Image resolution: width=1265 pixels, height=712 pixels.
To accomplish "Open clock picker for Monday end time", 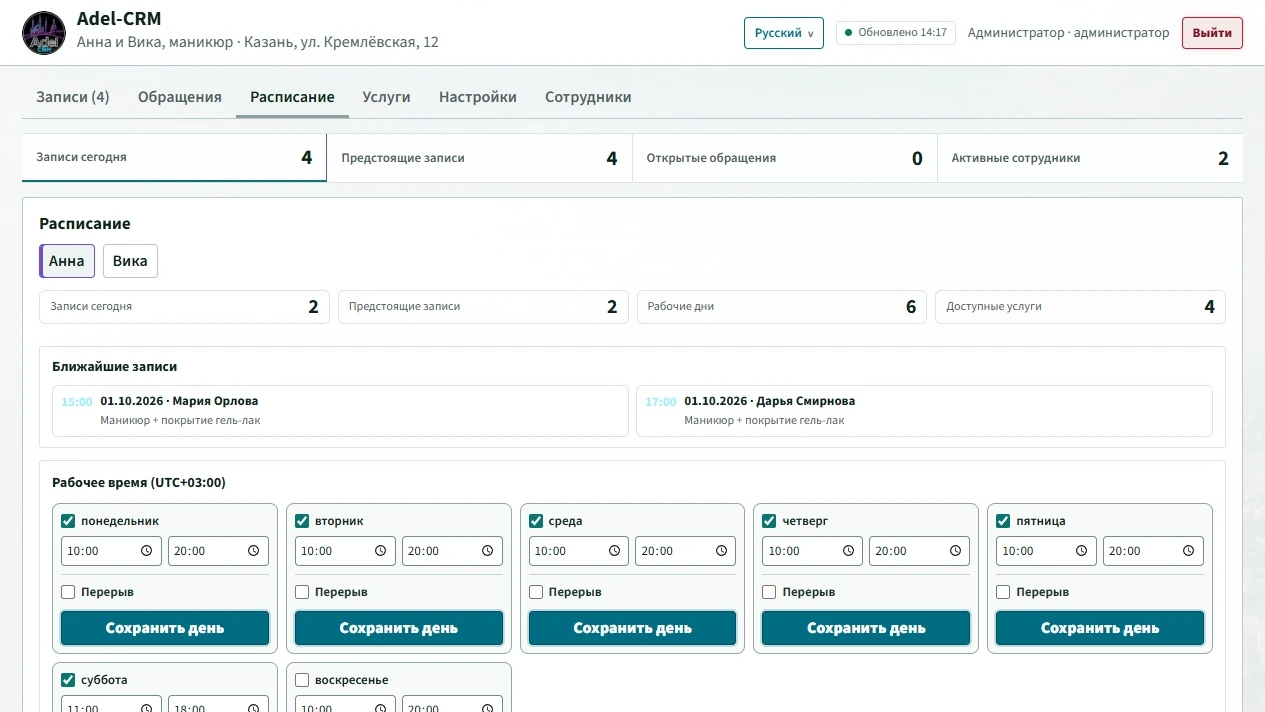I will [253, 551].
